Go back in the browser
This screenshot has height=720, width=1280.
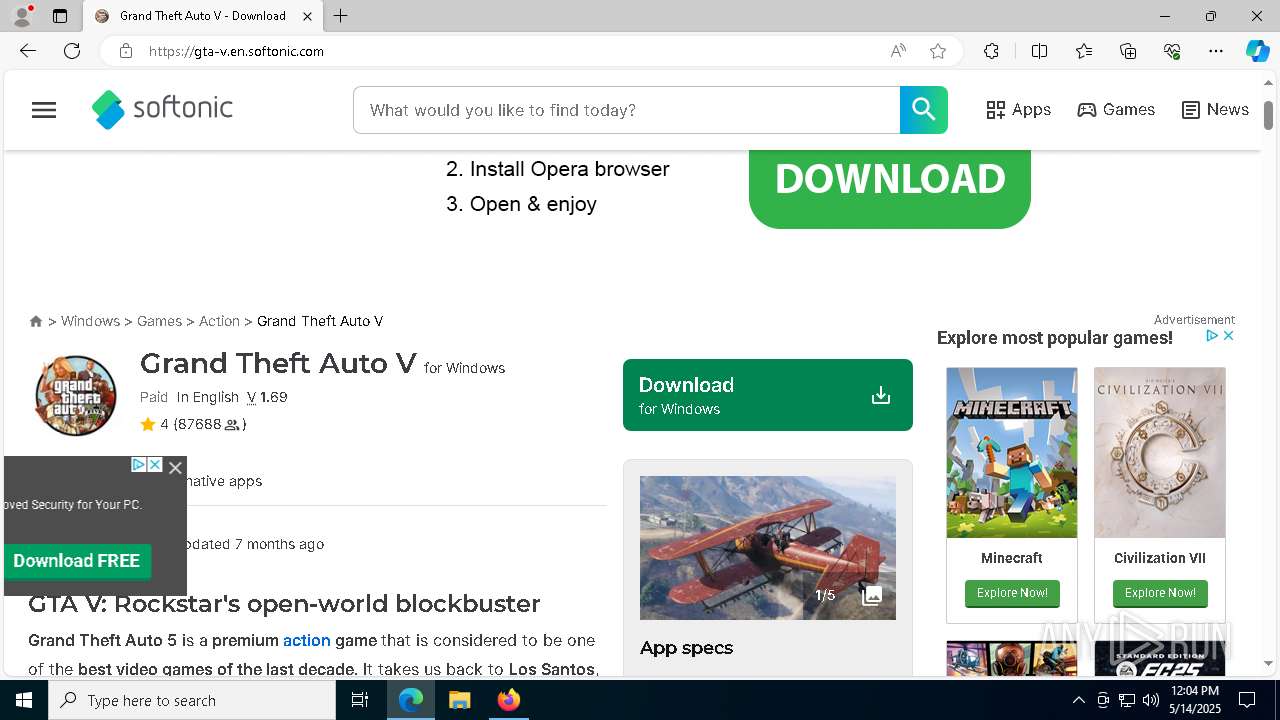[x=28, y=51]
